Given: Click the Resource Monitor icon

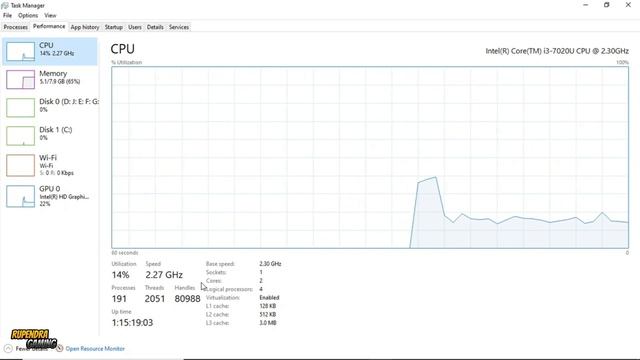Looking at the screenshot, I should [x=60, y=349].
